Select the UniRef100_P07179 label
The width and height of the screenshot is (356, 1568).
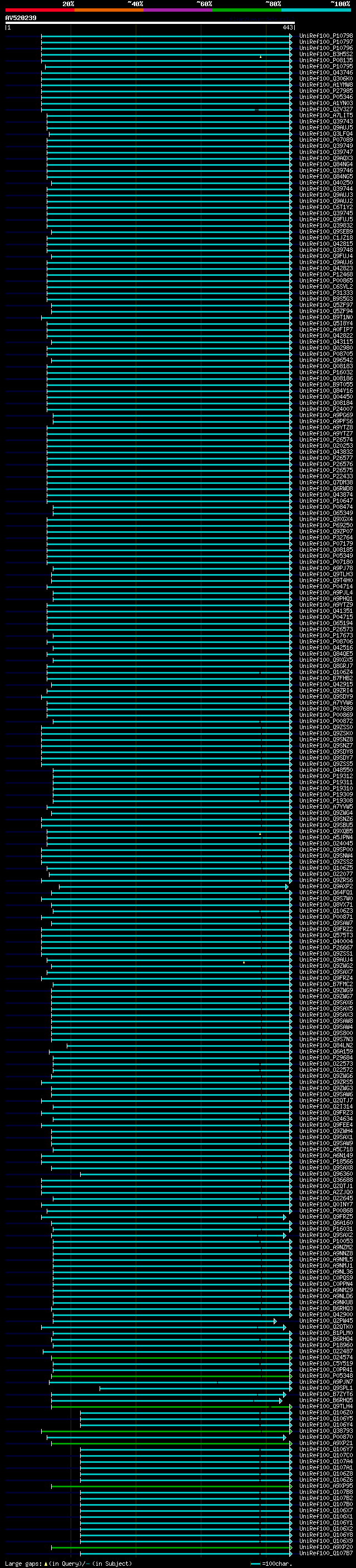326,543
